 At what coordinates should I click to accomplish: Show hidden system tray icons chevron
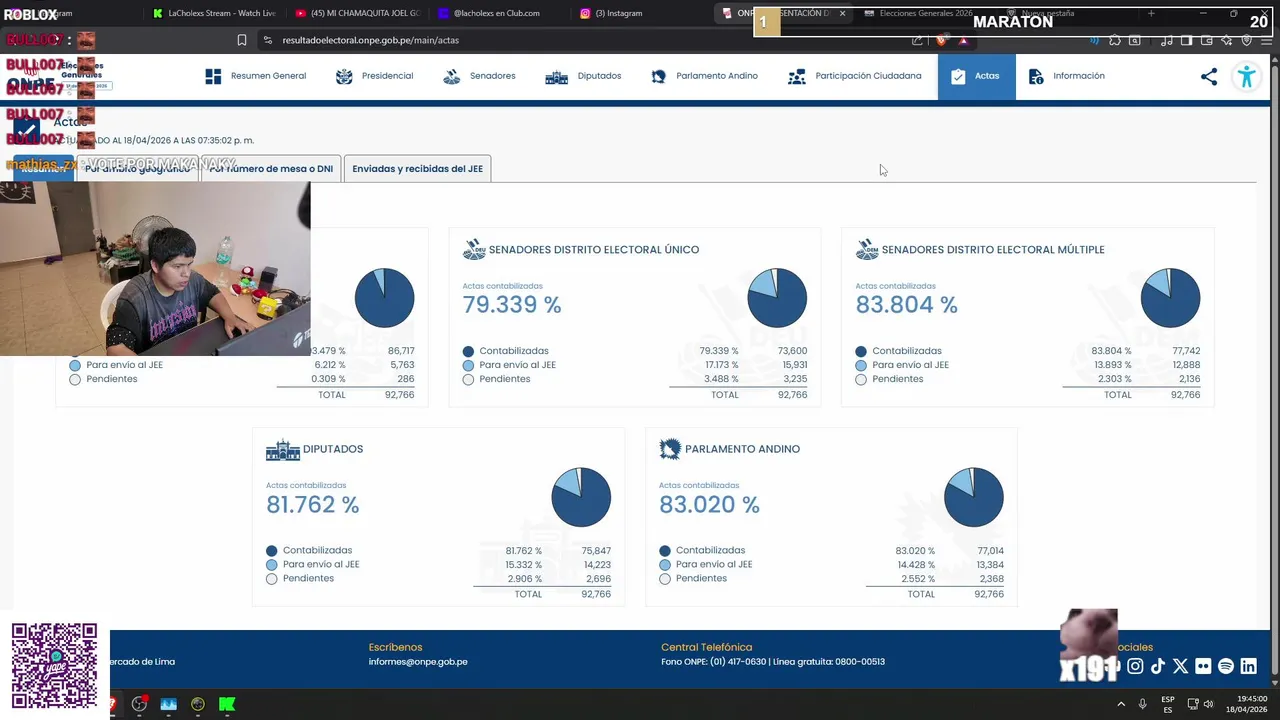(1121, 704)
